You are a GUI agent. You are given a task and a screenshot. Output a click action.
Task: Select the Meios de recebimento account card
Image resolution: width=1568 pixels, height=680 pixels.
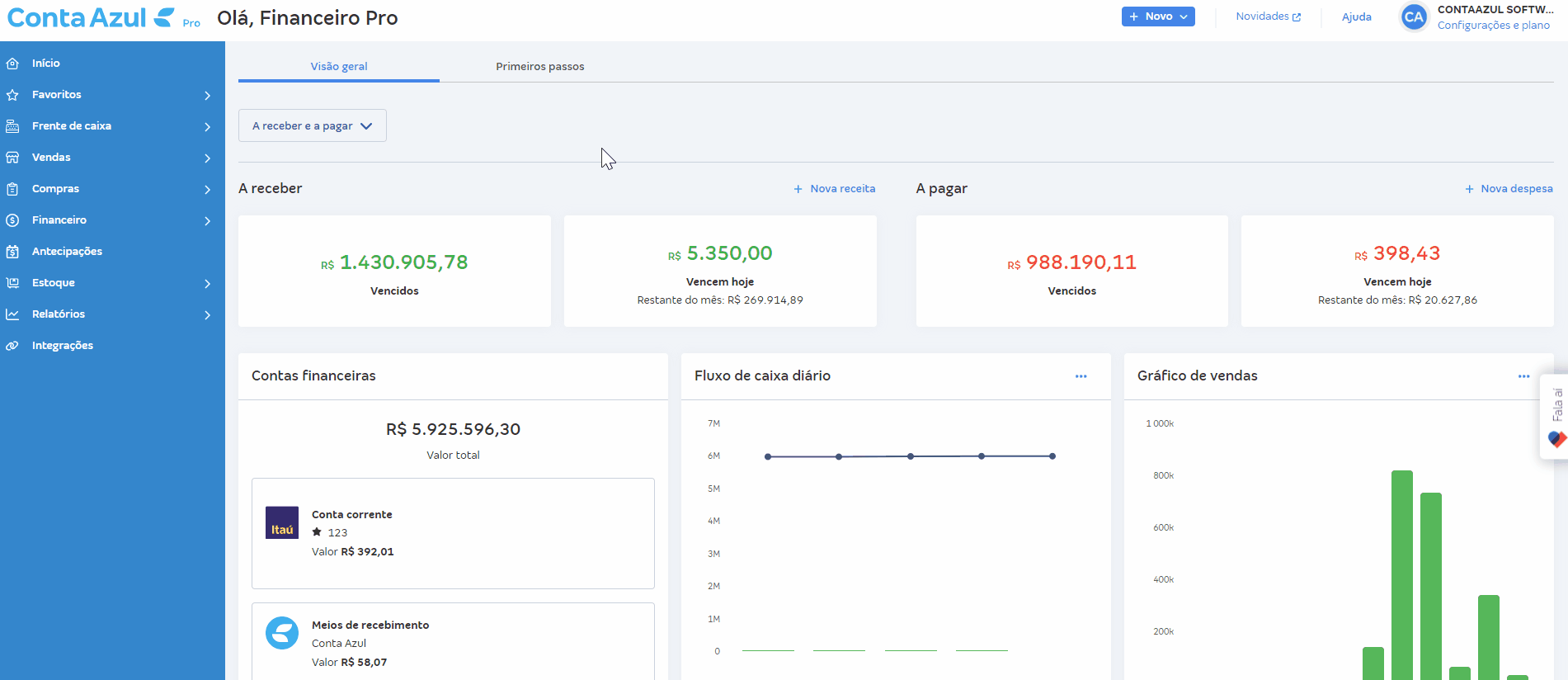(453, 642)
